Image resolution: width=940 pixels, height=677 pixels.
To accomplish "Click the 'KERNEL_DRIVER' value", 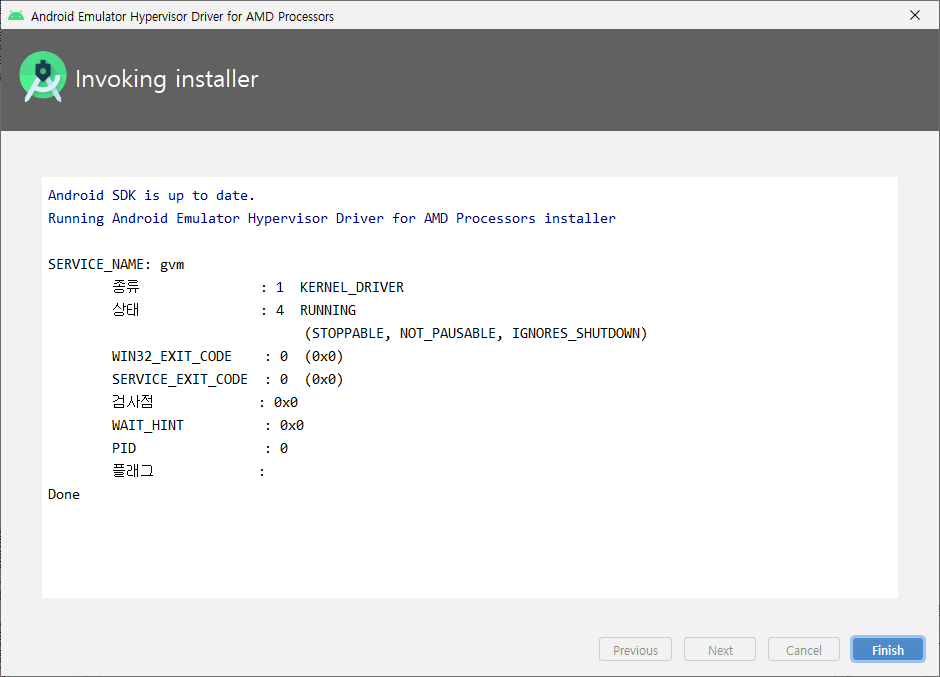I will (x=352, y=287).
